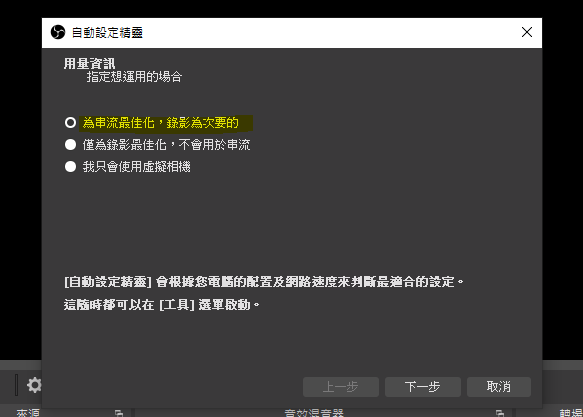
Task: Open the gear settings icon in OBS main window
Action: coord(34,385)
